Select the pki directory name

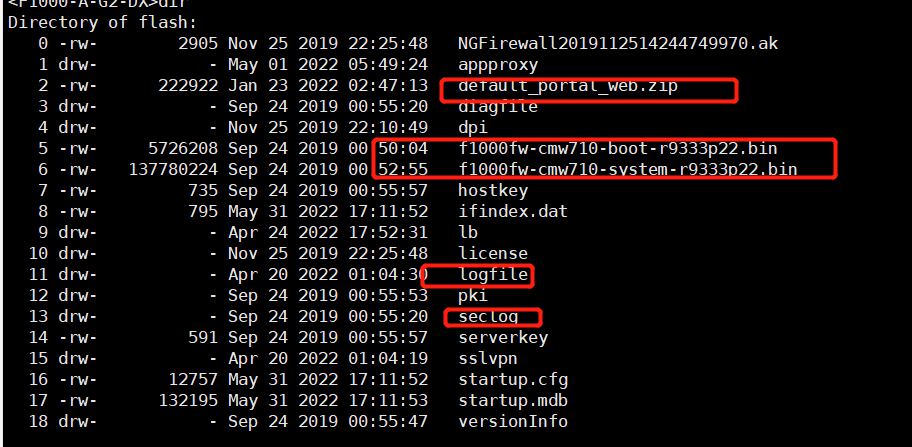[x=473, y=296]
